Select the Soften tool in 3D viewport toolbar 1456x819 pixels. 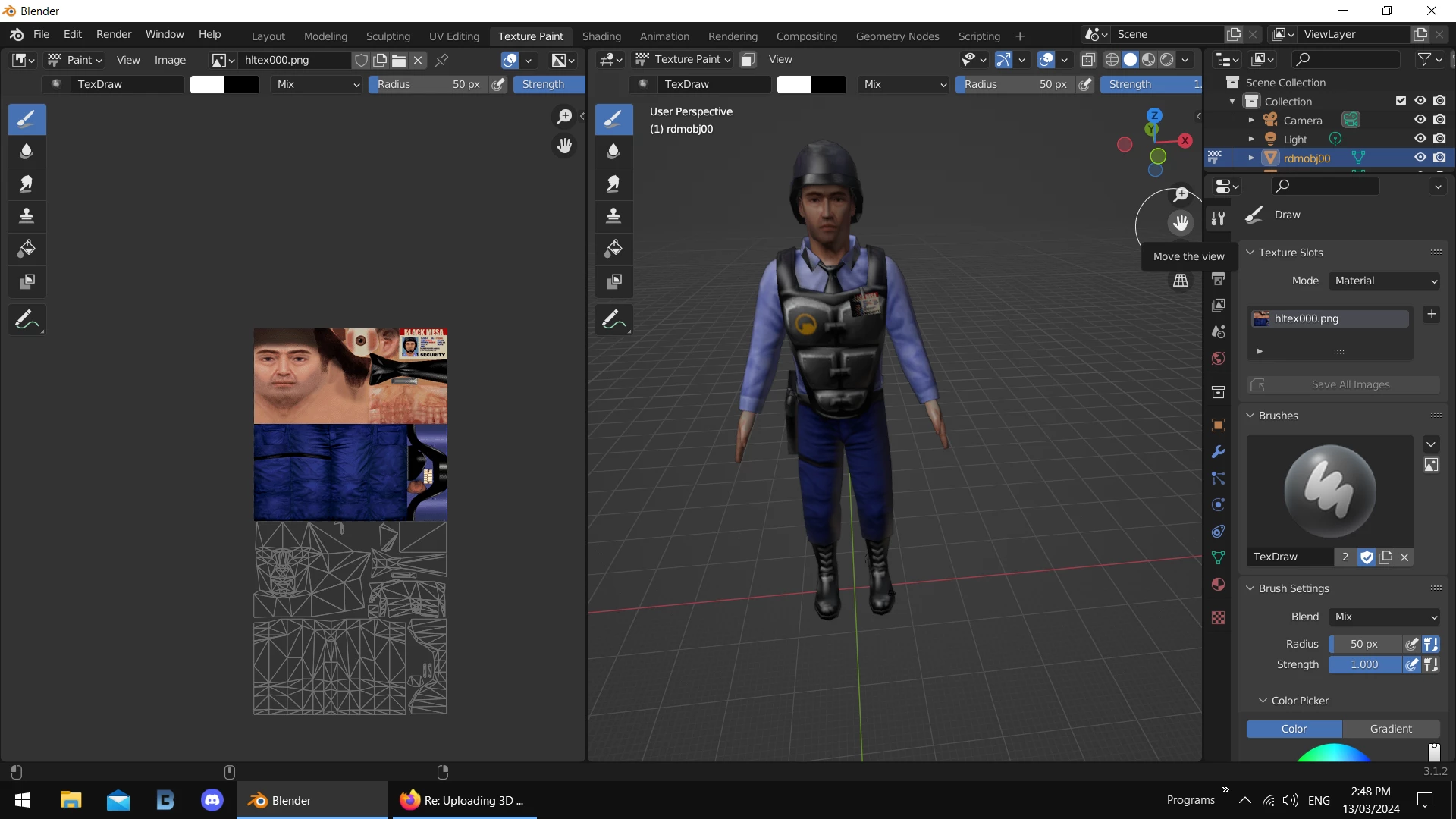coord(613,151)
